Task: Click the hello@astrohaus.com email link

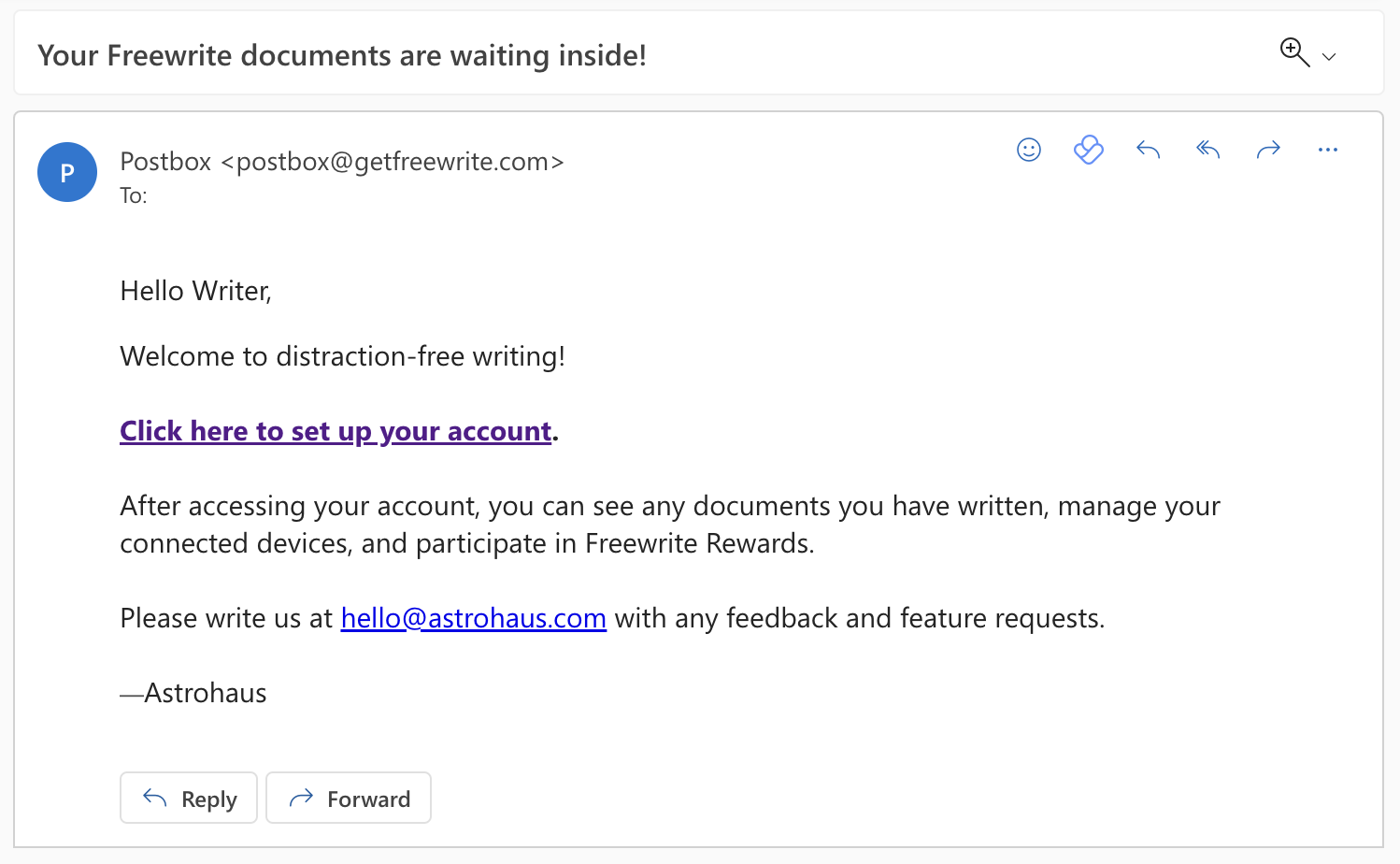Action: pos(474,618)
